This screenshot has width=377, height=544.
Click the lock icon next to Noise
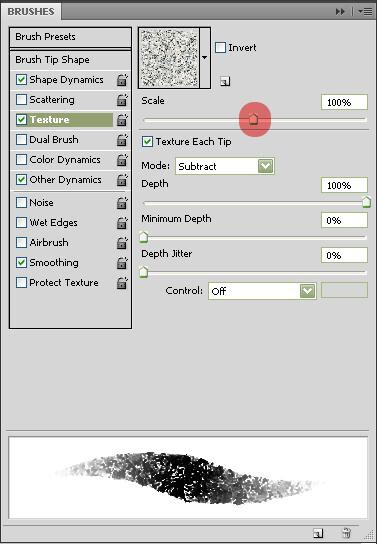122,203
